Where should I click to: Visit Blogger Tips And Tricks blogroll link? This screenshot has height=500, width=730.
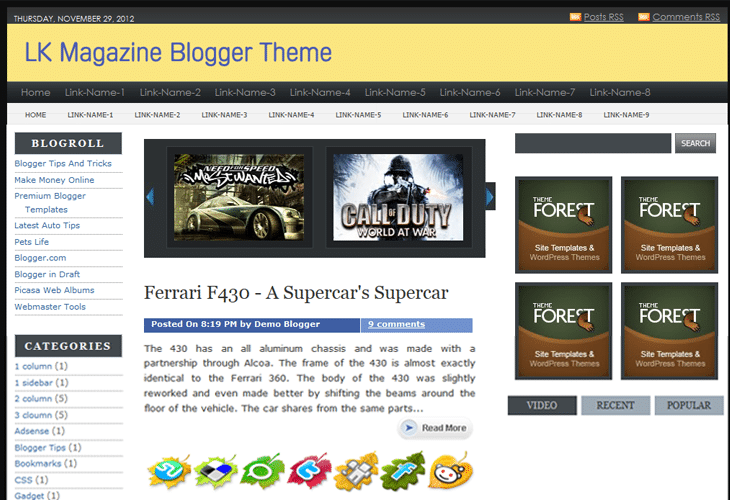(x=63, y=163)
